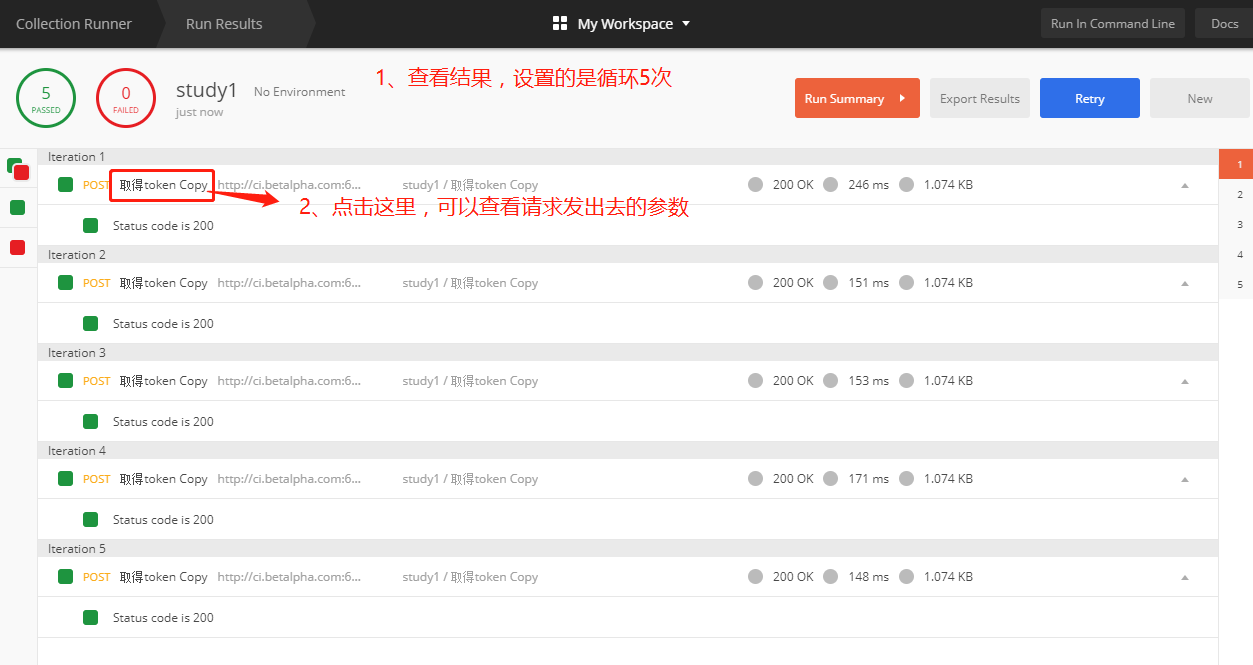Click the status-code indicator dot showing 200 OK in Iteration 1
Screen dimensions: 1253x665
pos(755,184)
